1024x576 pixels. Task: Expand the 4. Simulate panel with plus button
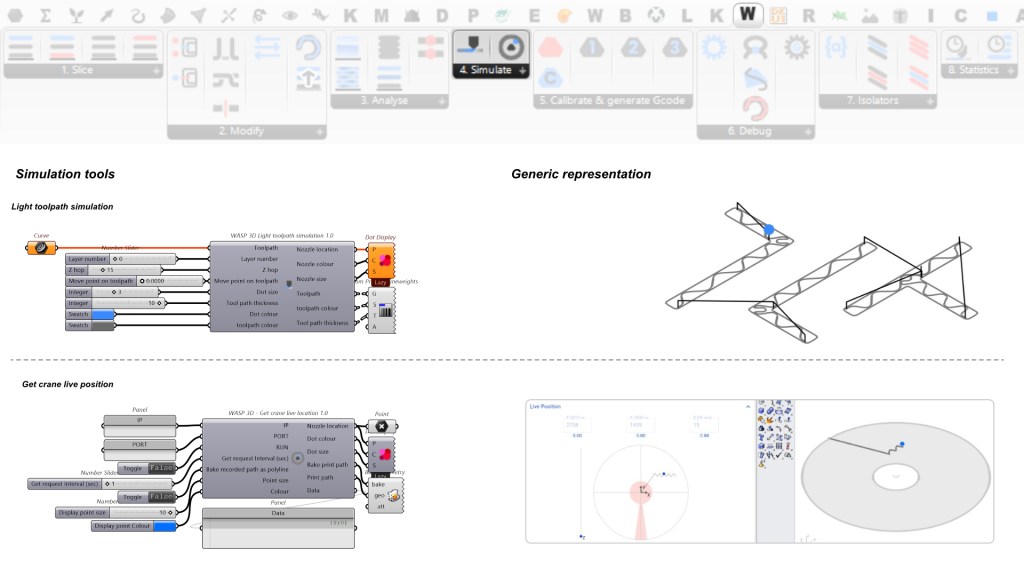click(x=523, y=71)
